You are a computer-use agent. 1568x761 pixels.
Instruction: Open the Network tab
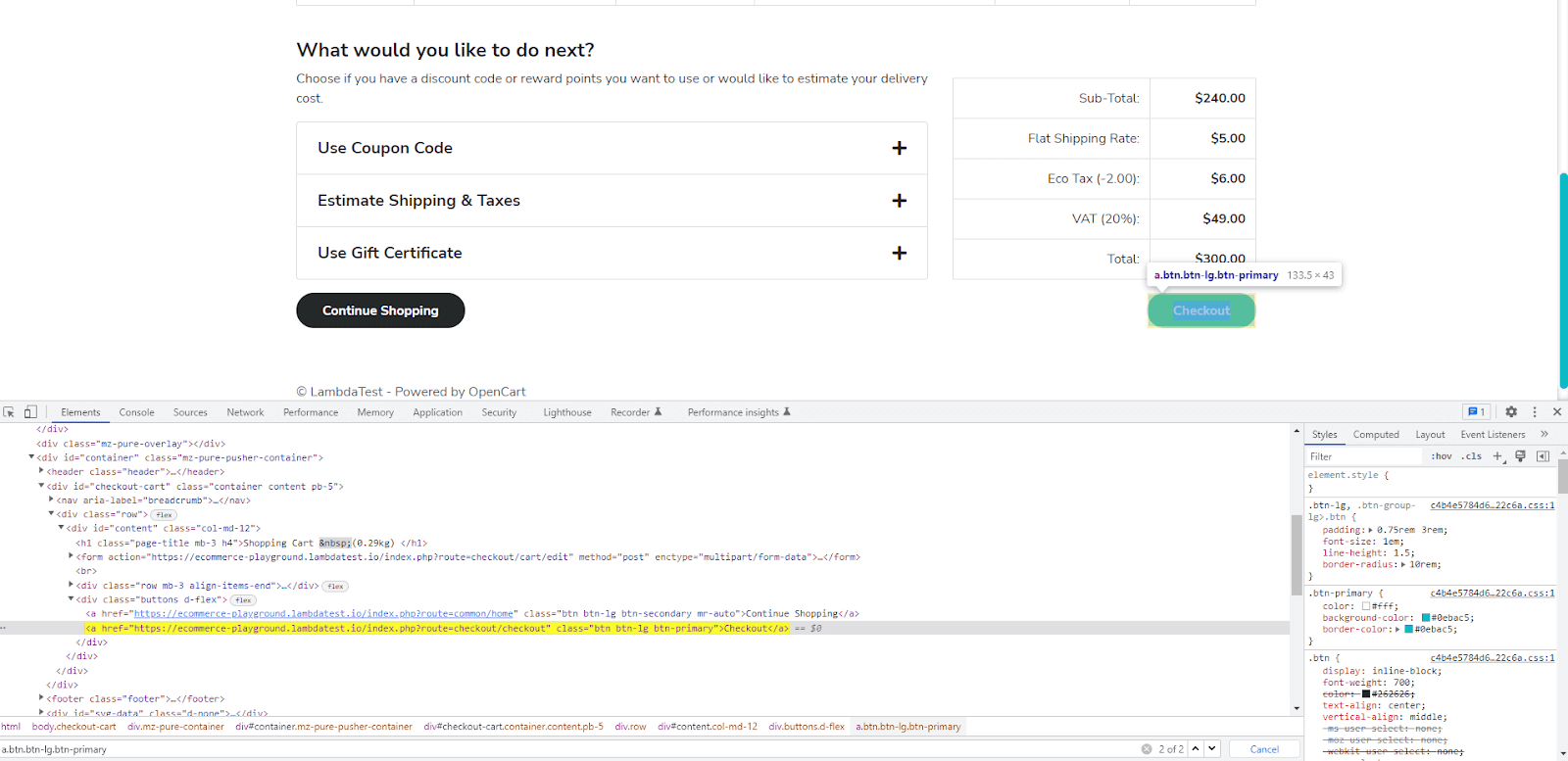[245, 412]
